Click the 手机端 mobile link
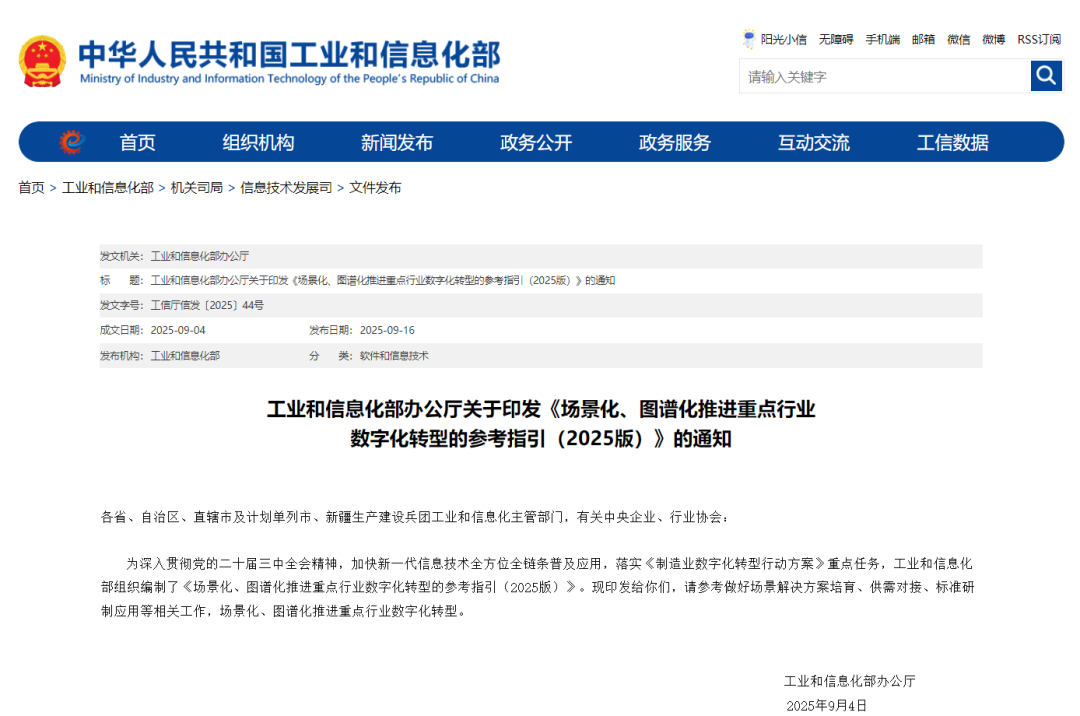Screen dimensions: 1080x716 pyautogui.click(x=882, y=39)
